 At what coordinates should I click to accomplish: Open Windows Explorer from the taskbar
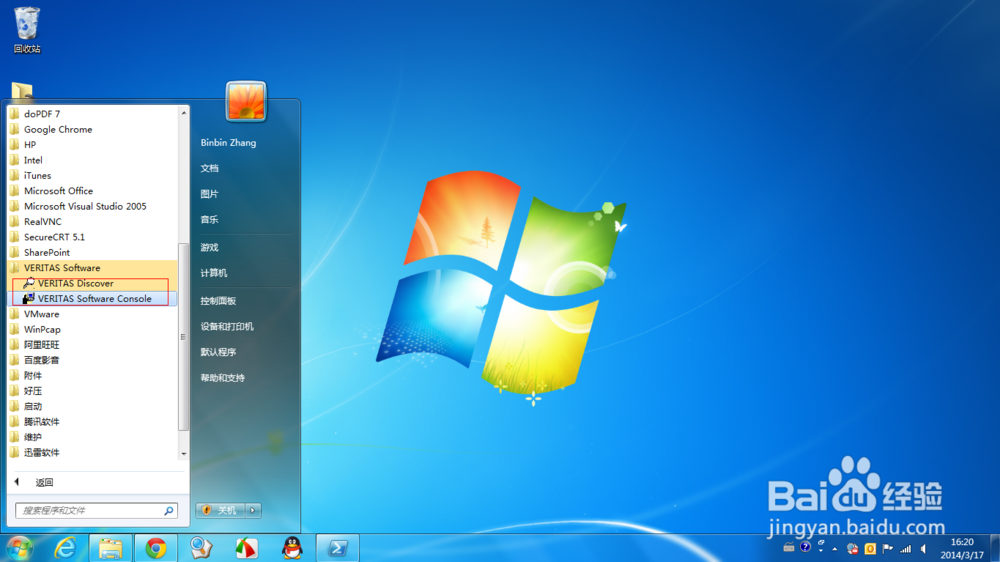(x=110, y=548)
